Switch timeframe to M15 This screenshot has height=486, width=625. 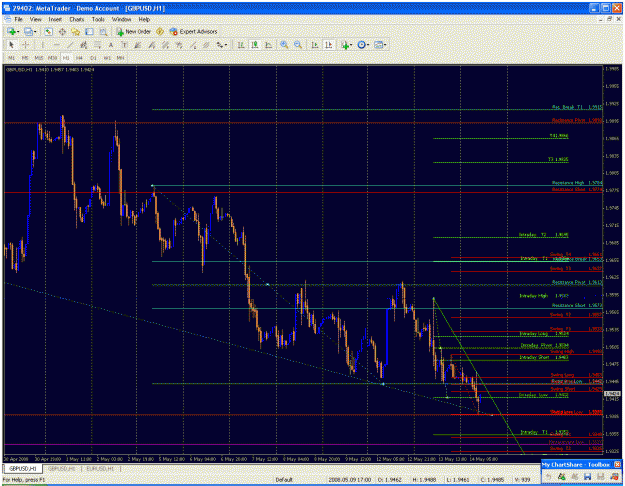[39, 58]
